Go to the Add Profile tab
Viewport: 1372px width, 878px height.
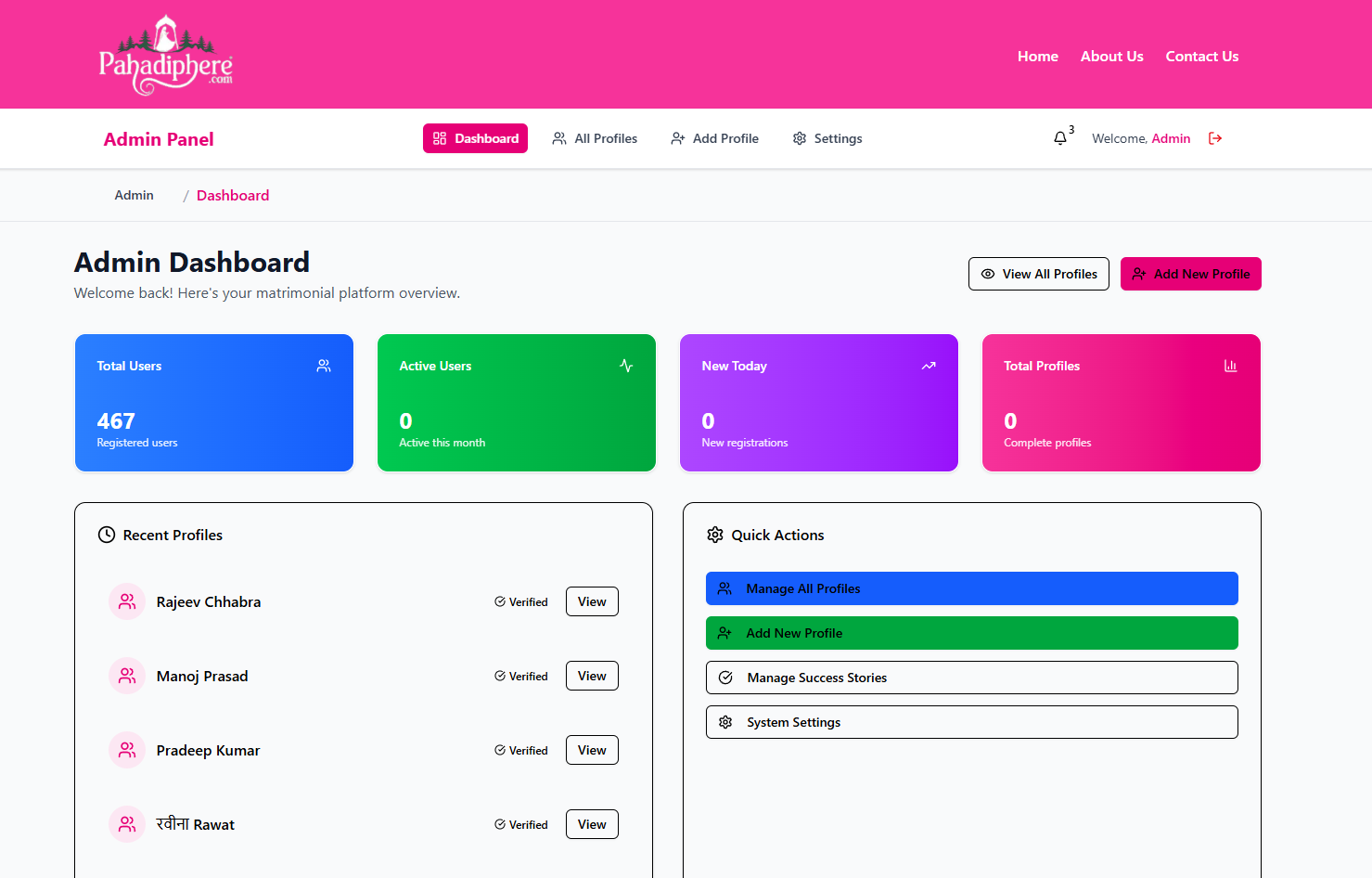point(714,138)
